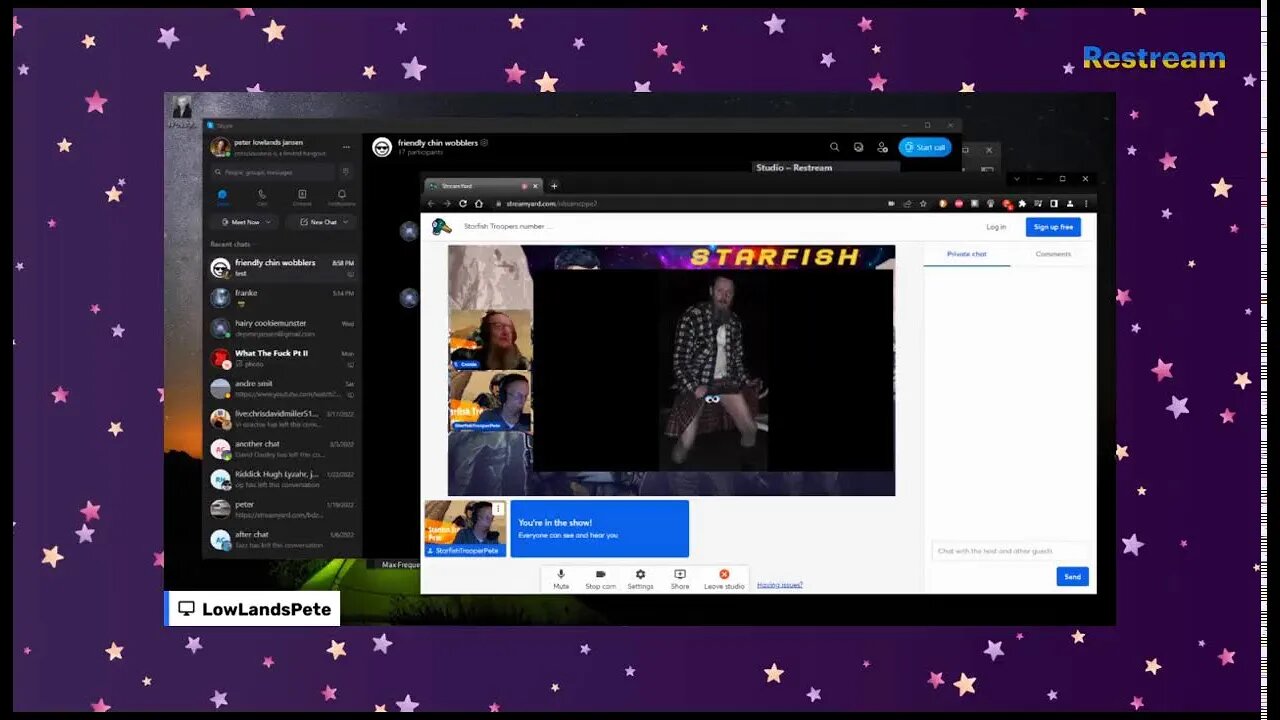1280x720 pixels.
Task: Go forward in the browser
Action: click(x=447, y=203)
